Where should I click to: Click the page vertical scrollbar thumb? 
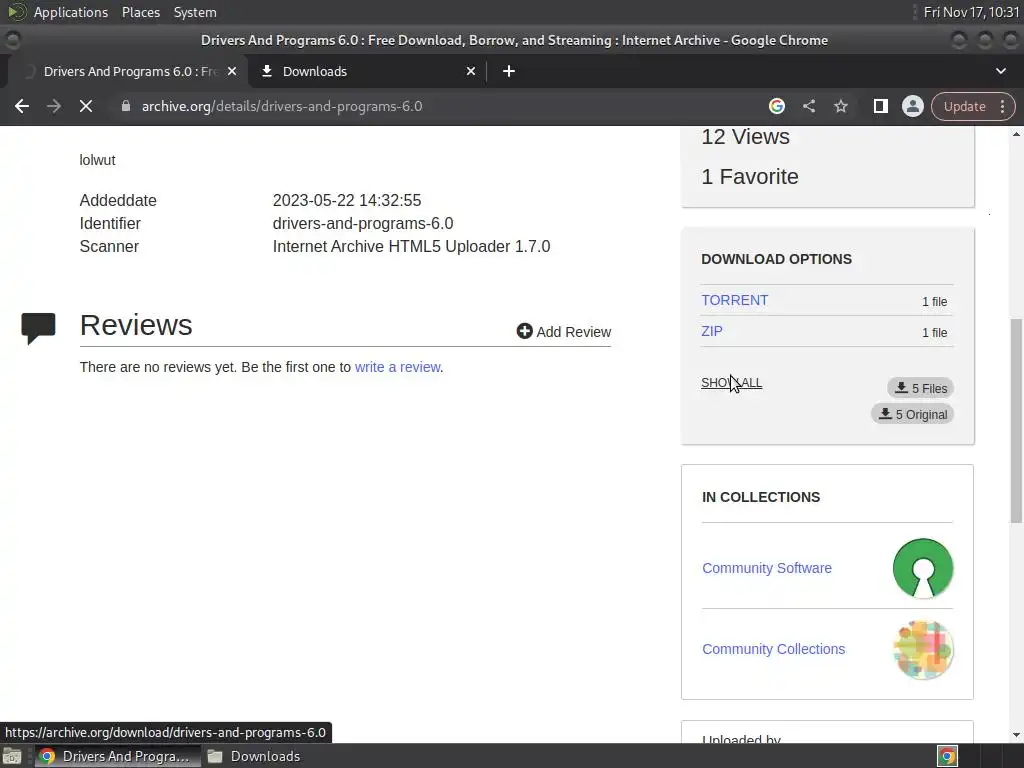(x=1016, y=421)
